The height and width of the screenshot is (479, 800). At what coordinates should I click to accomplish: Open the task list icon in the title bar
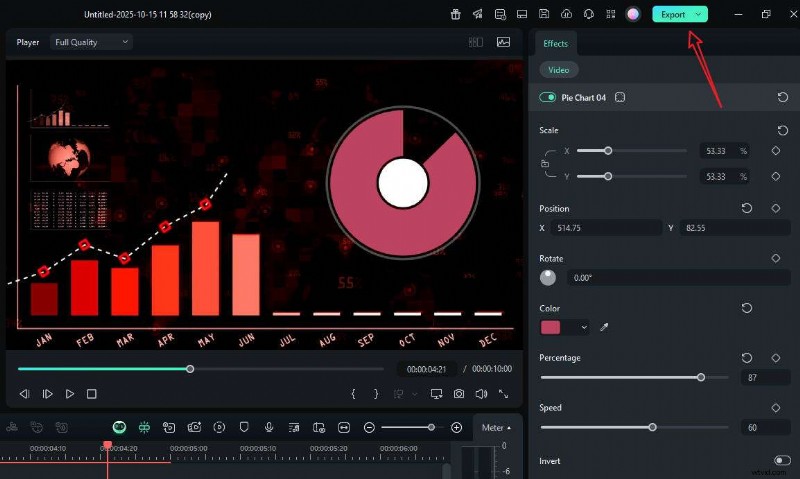[x=500, y=14]
